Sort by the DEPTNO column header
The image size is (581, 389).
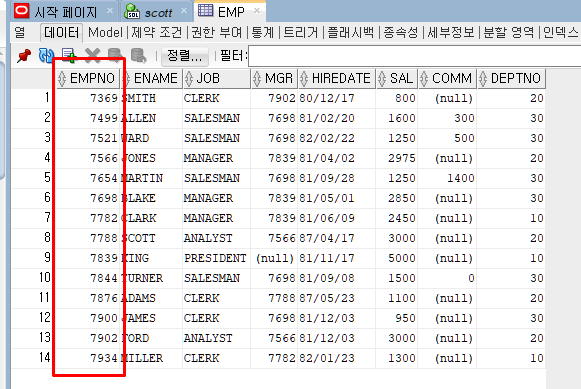[511, 79]
